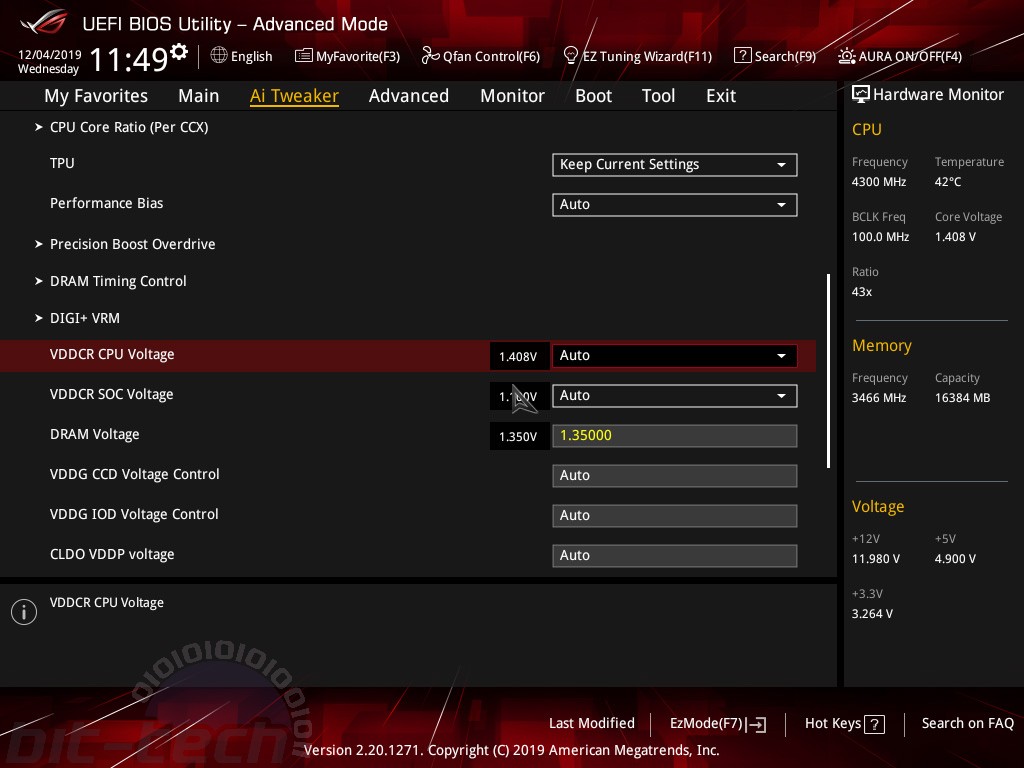Open Search(F9)
The image size is (1024, 768).
tap(775, 56)
